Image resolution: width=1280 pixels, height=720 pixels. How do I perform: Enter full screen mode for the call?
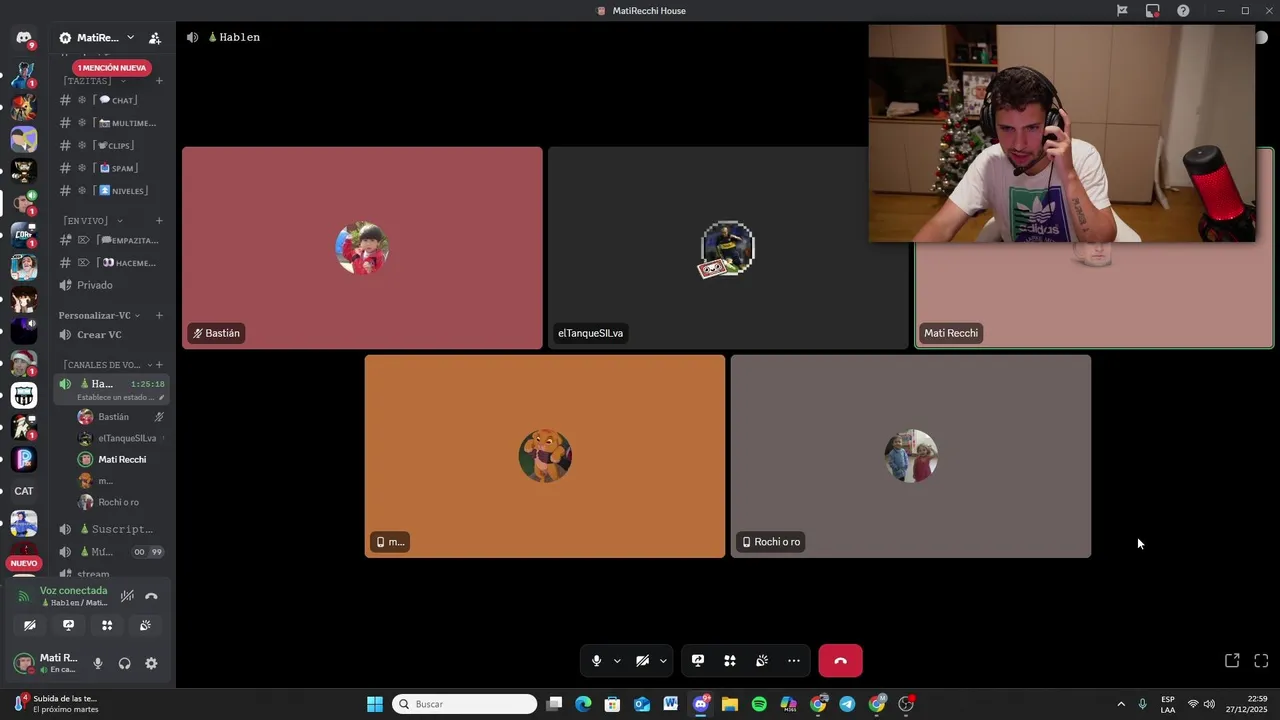click(x=1261, y=661)
